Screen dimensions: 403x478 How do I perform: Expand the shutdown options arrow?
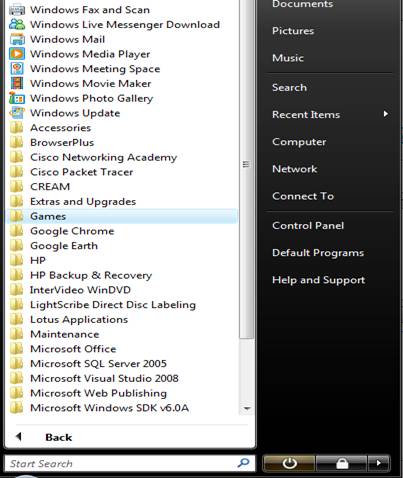[378, 463]
